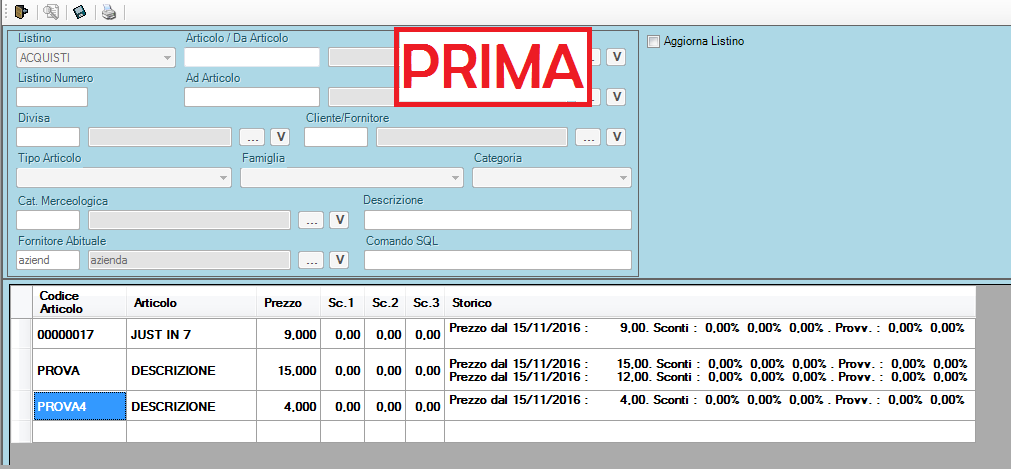The image size is (1011, 469).
Task: Select the PROVA code cell
Action: click(x=79, y=370)
